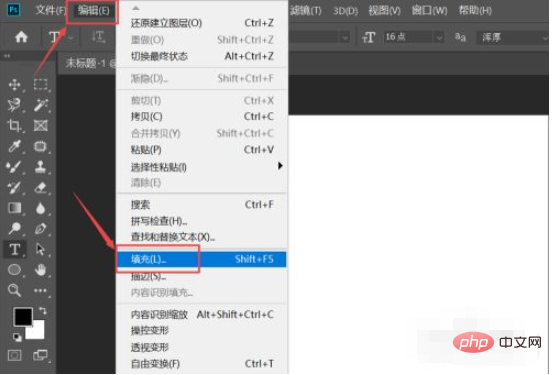Reset default foreground and background colors

[17, 337]
